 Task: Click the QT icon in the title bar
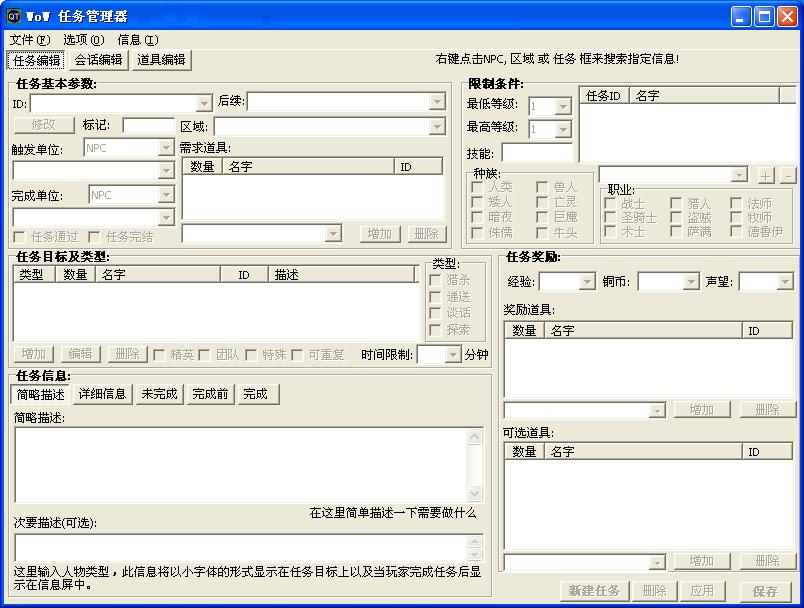(x=13, y=15)
